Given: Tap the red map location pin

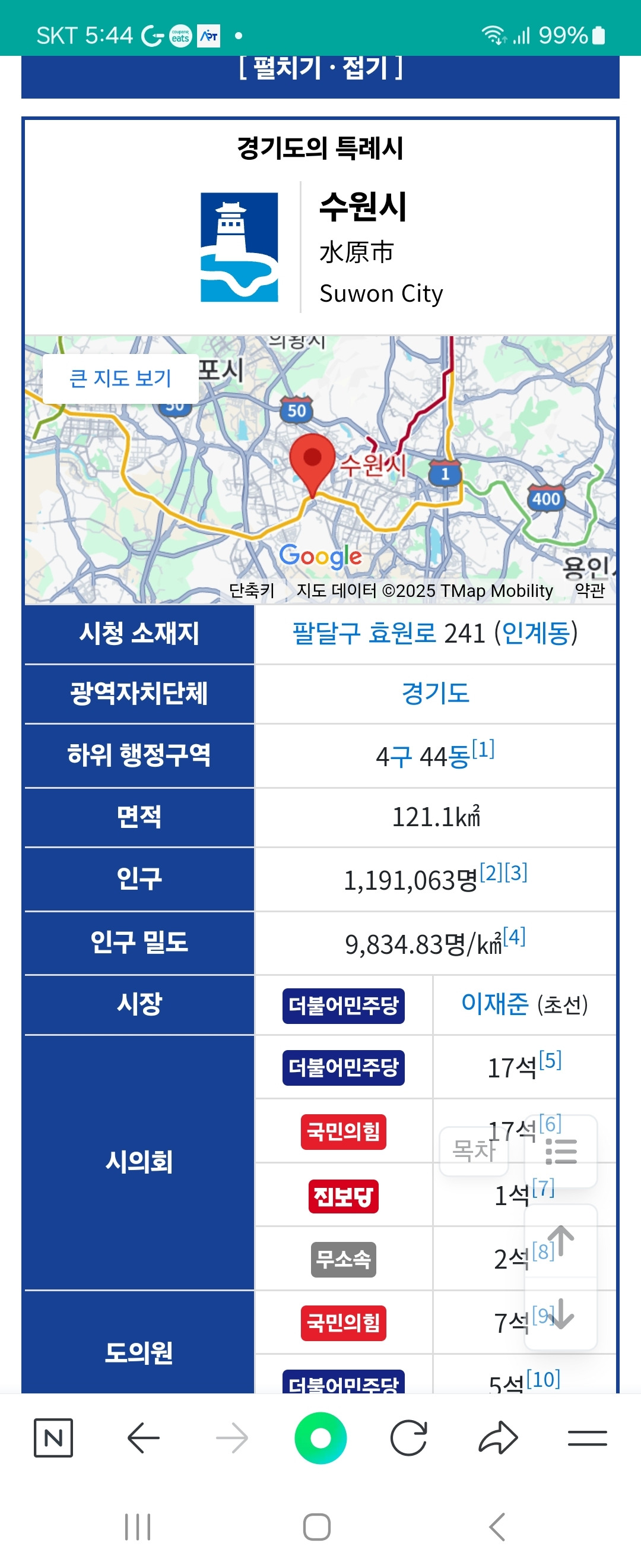Looking at the screenshot, I should tap(312, 466).
